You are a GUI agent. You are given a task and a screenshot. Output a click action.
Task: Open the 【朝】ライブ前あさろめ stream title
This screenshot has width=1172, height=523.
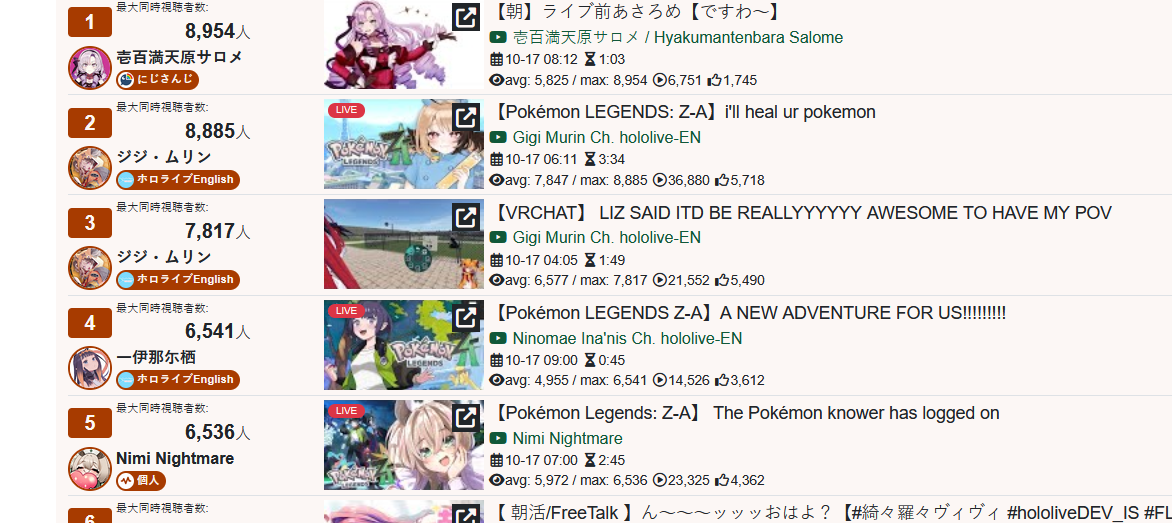click(x=639, y=12)
